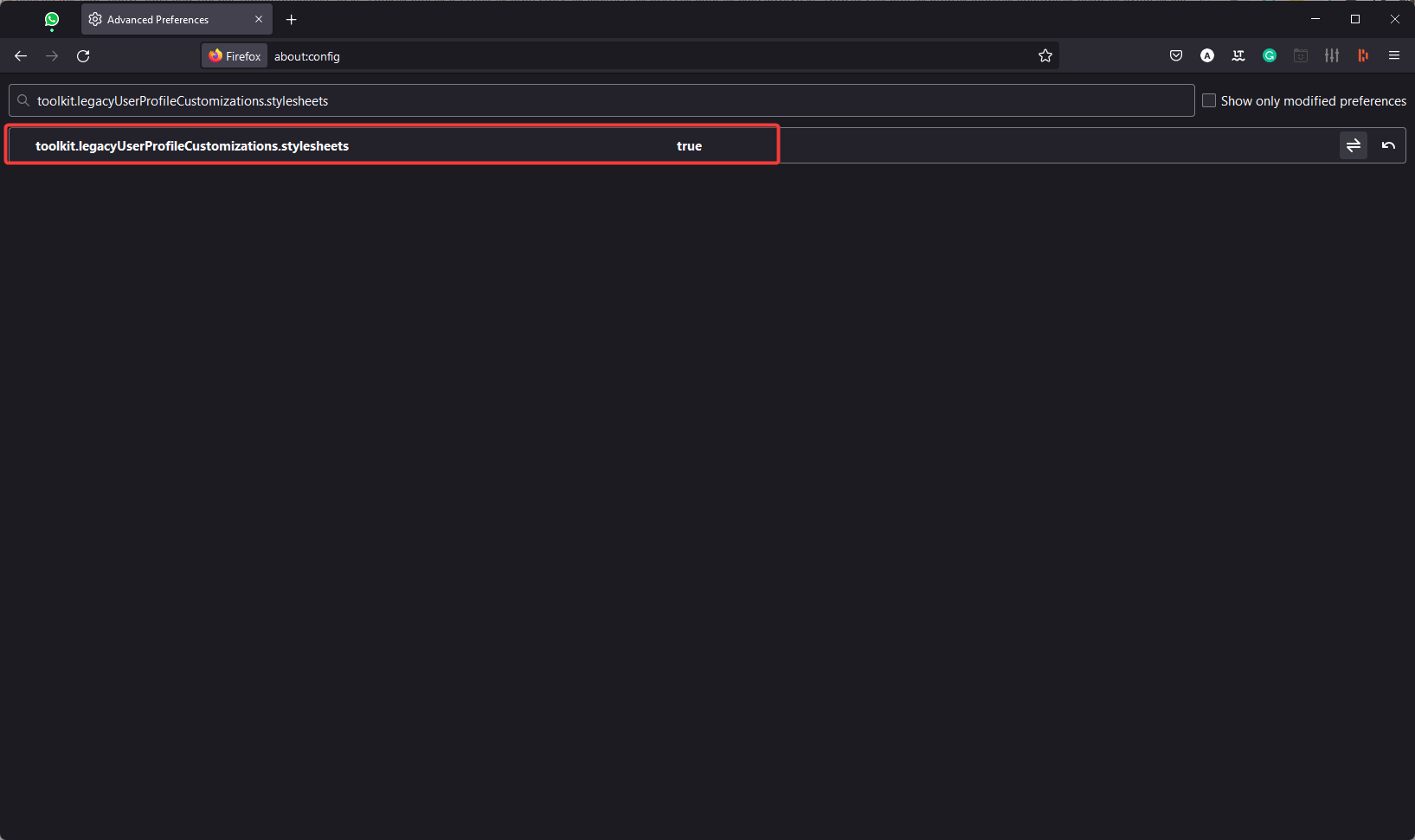
Task: Toggle the stylesheets preference value to false
Action: [1354, 145]
